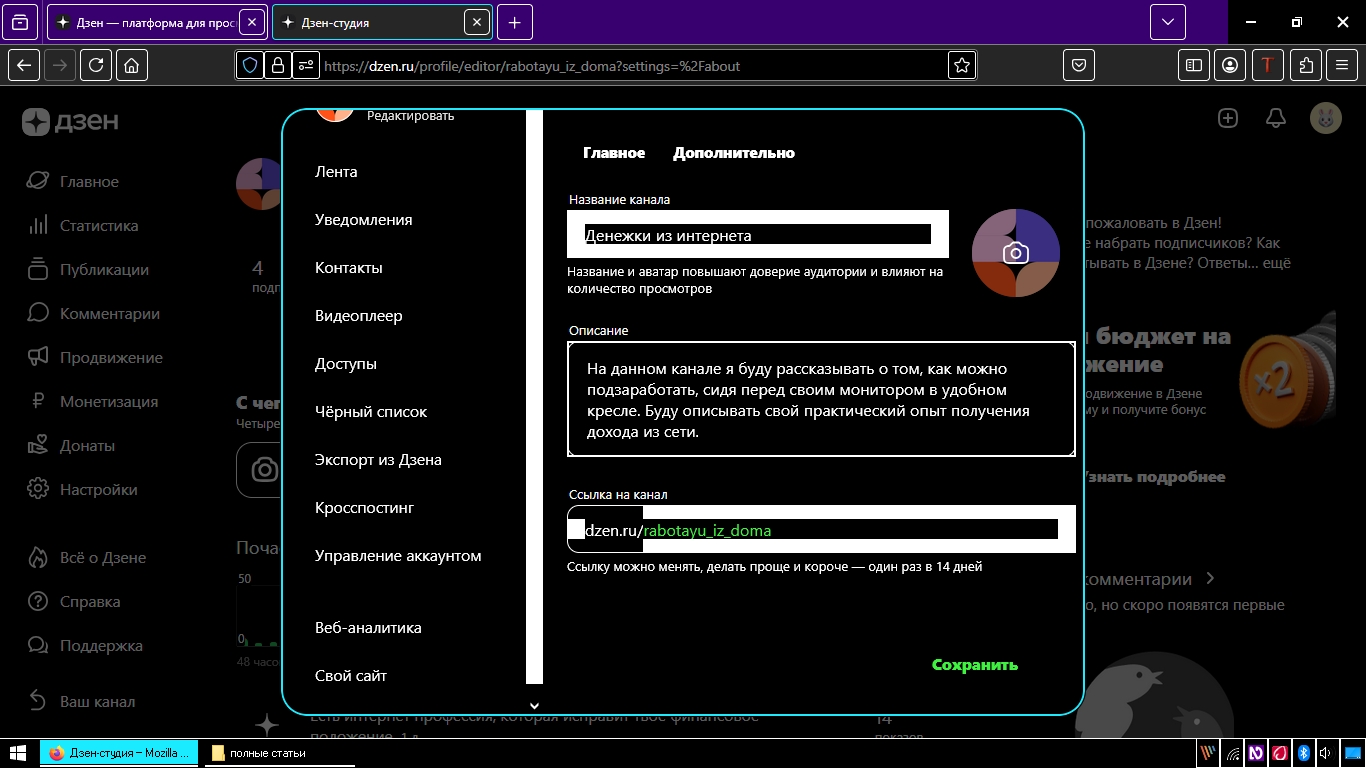1366x768 pixels.
Task: Select Веб-аналитика in settings menu
Action: 368,627
